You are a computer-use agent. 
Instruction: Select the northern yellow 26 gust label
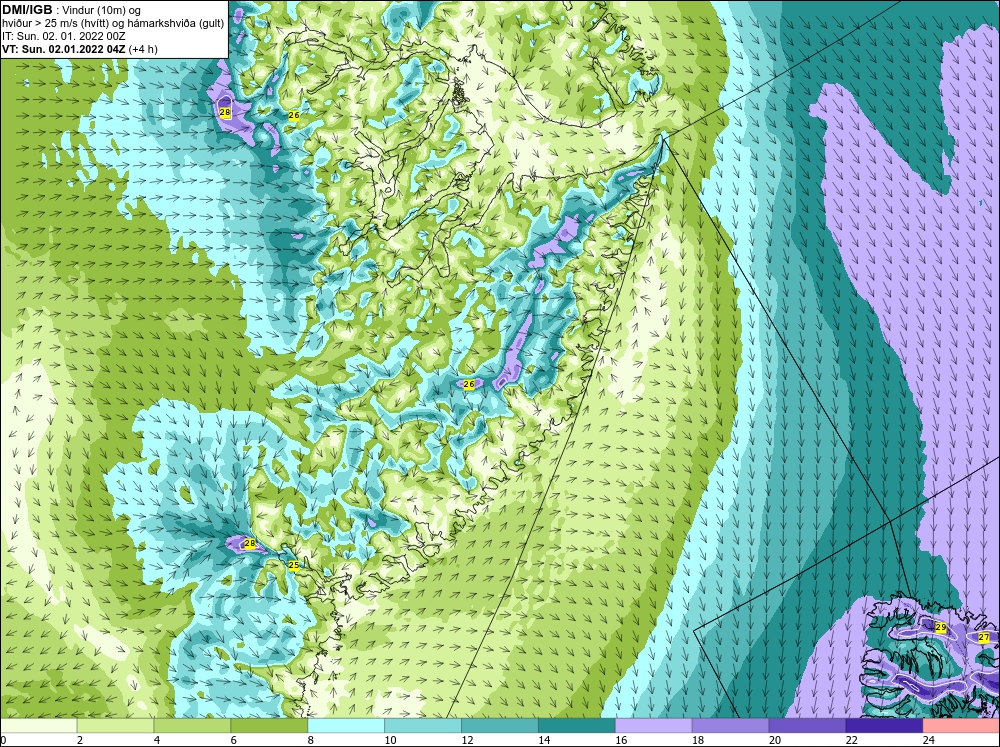click(293, 115)
